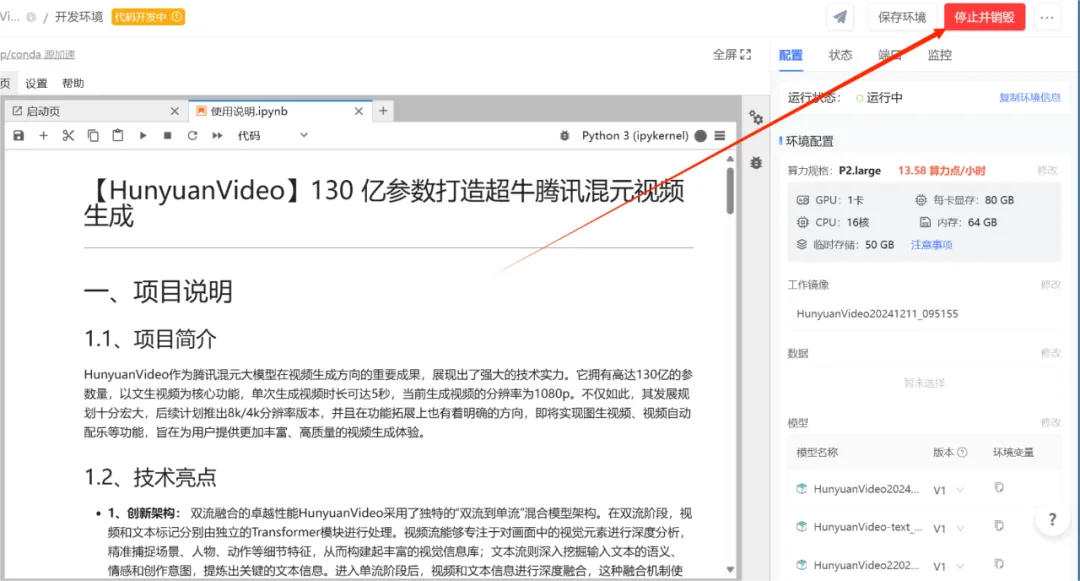Click the HunyuanVideo2024... model name

coord(866,489)
